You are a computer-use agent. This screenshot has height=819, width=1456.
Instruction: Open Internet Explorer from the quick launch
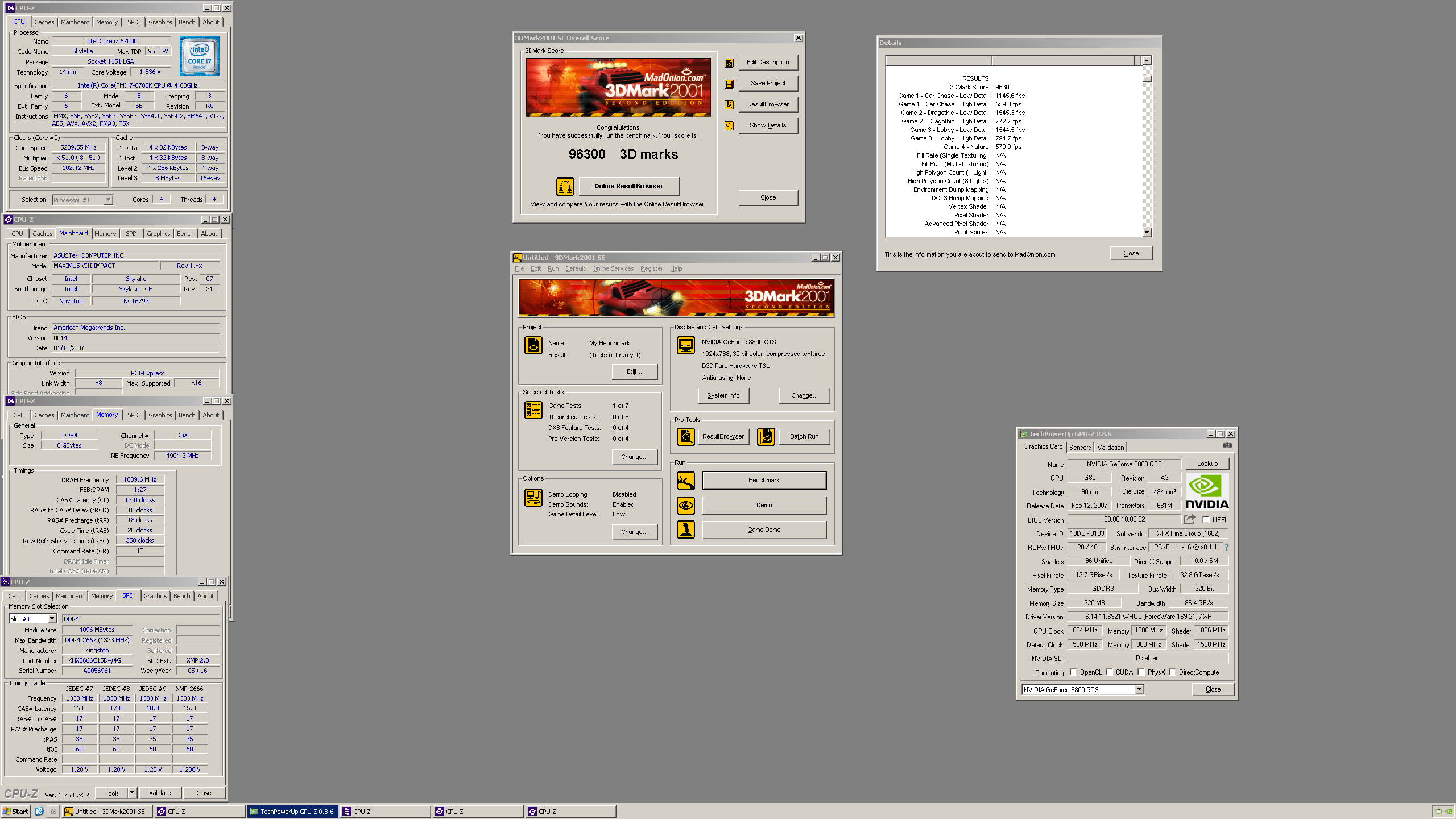click(x=39, y=812)
